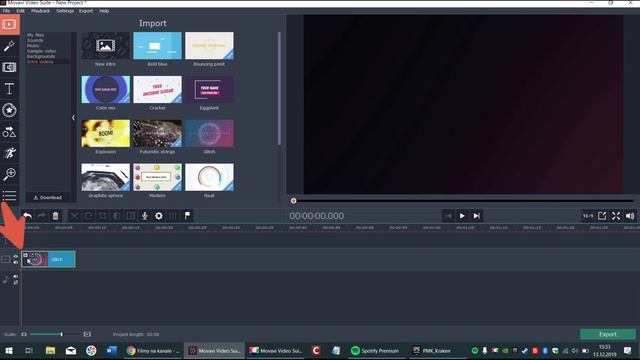This screenshot has width=640, height=360.
Task: Mute the video track audio
Action: (16, 262)
